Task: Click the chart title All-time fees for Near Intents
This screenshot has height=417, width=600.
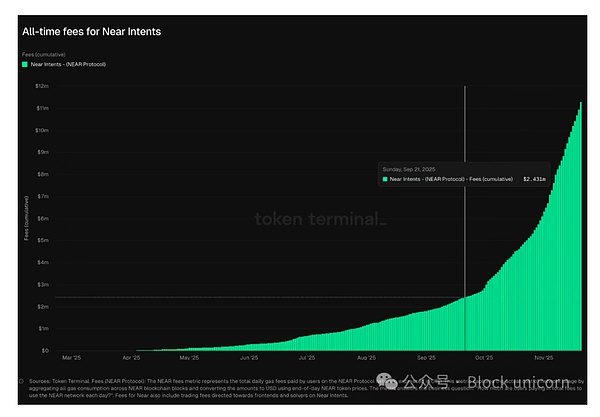Action: (x=91, y=32)
